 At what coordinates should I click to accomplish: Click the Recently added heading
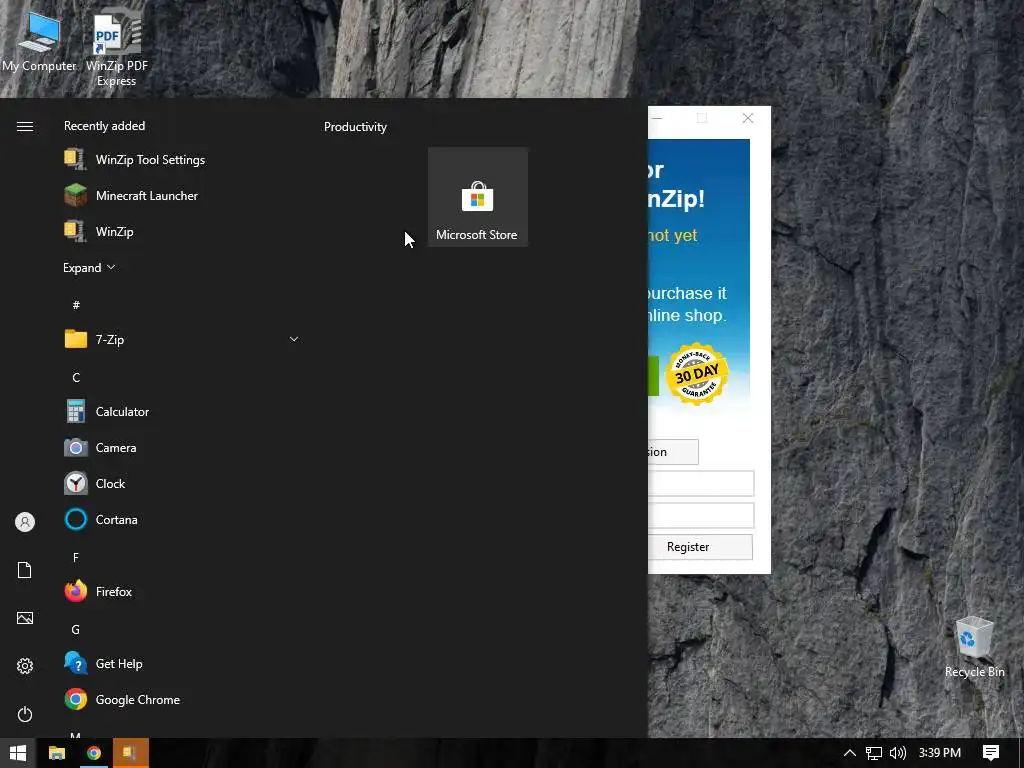(x=104, y=125)
